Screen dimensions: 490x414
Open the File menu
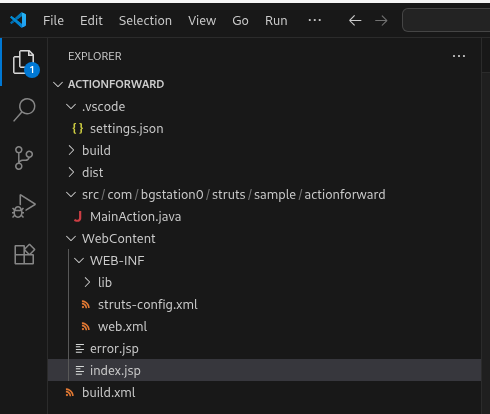53,21
